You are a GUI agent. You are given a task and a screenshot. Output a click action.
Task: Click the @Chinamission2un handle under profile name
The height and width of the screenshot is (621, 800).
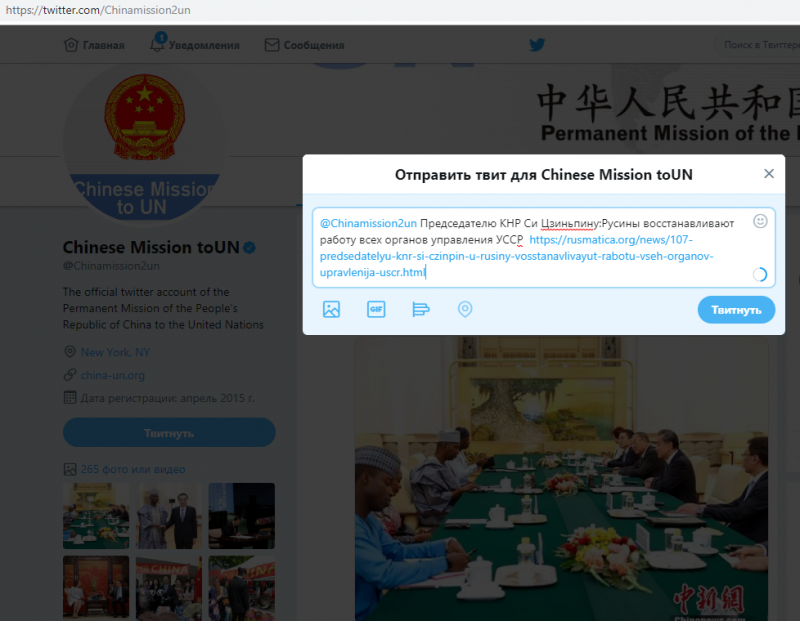[111, 266]
